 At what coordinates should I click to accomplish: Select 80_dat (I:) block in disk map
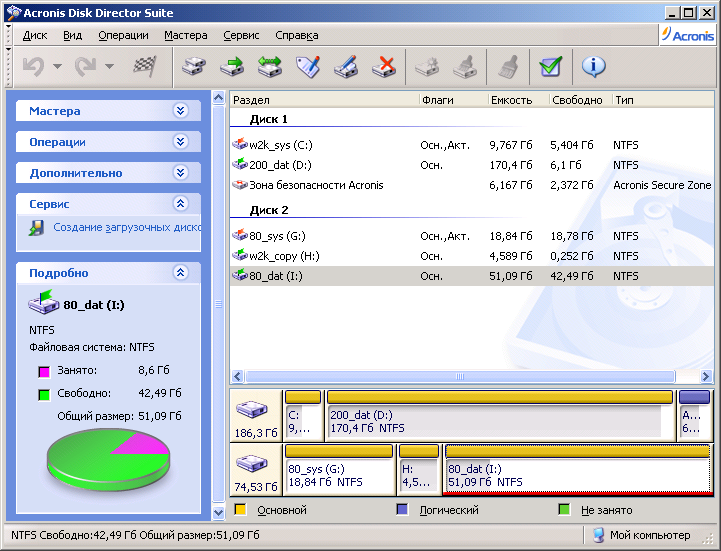pyautogui.click(x=578, y=470)
